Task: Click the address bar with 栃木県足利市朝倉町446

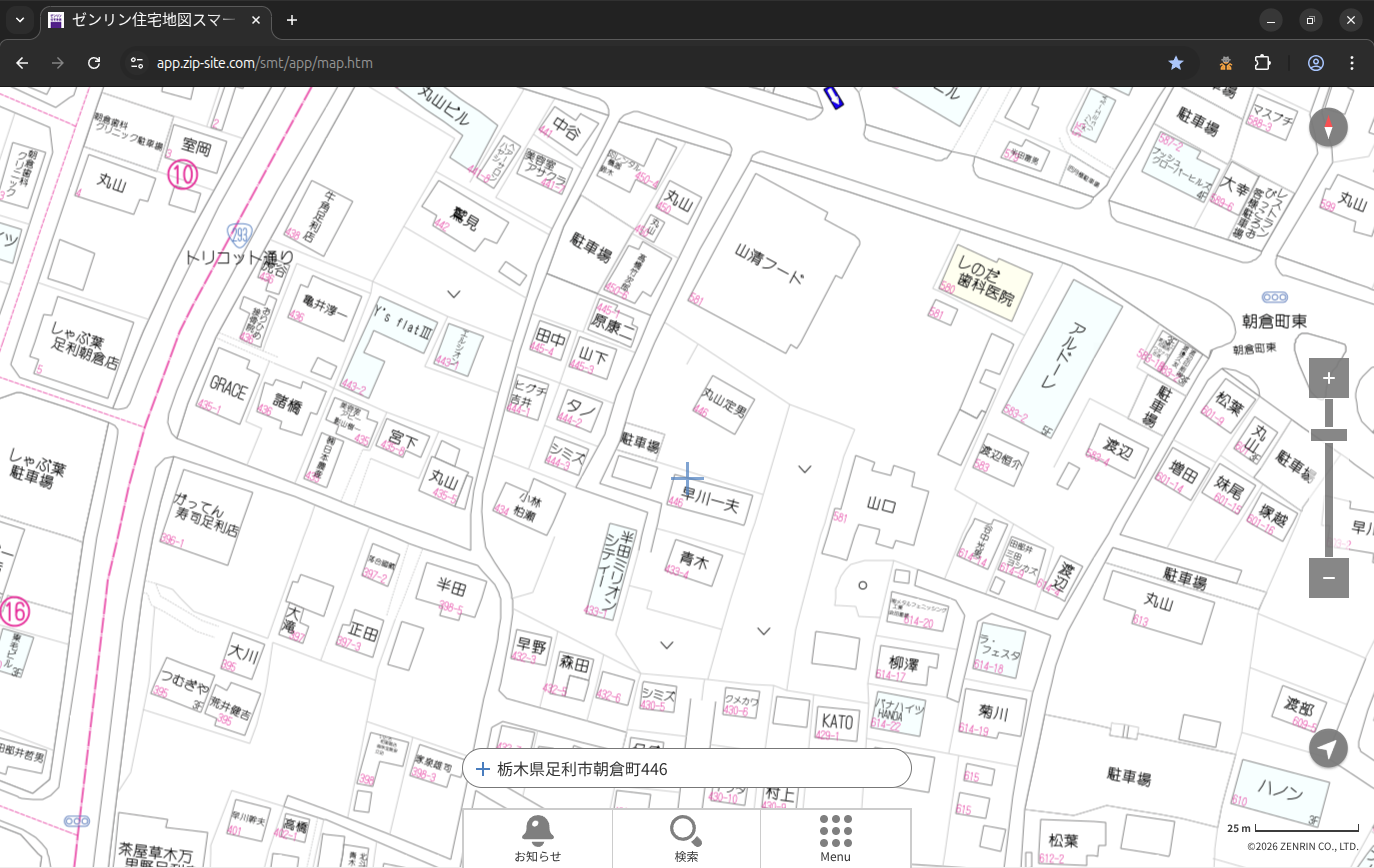Action: [x=686, y=769]
